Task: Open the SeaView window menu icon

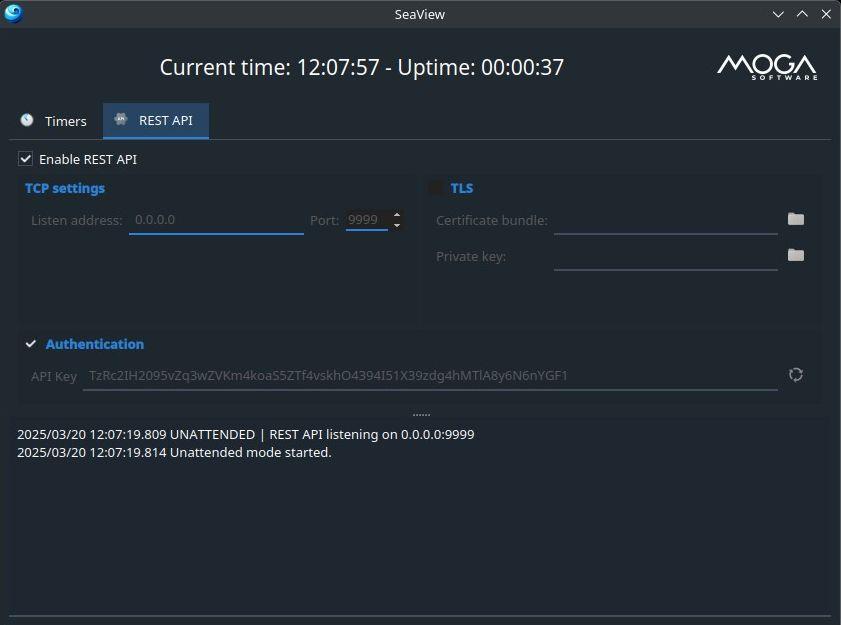Action: click(x=13, y=13)
